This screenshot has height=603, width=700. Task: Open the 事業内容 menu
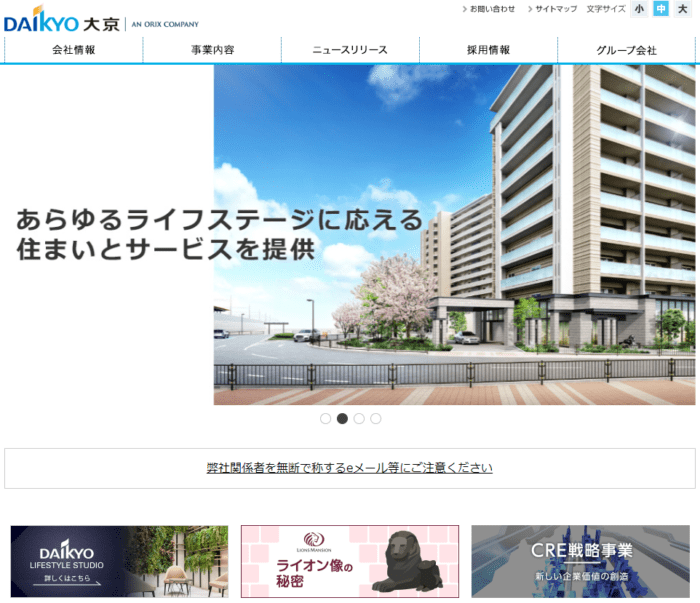pos(212,50)
